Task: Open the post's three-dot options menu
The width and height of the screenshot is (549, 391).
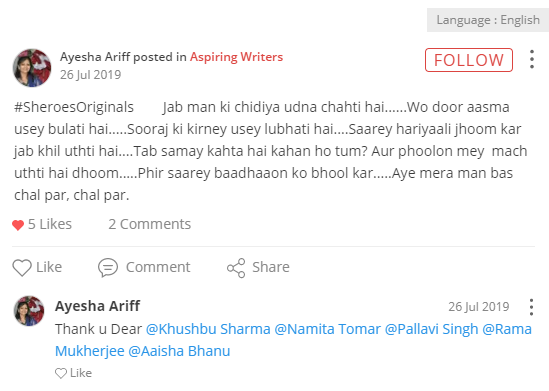Action: [531, 59]
